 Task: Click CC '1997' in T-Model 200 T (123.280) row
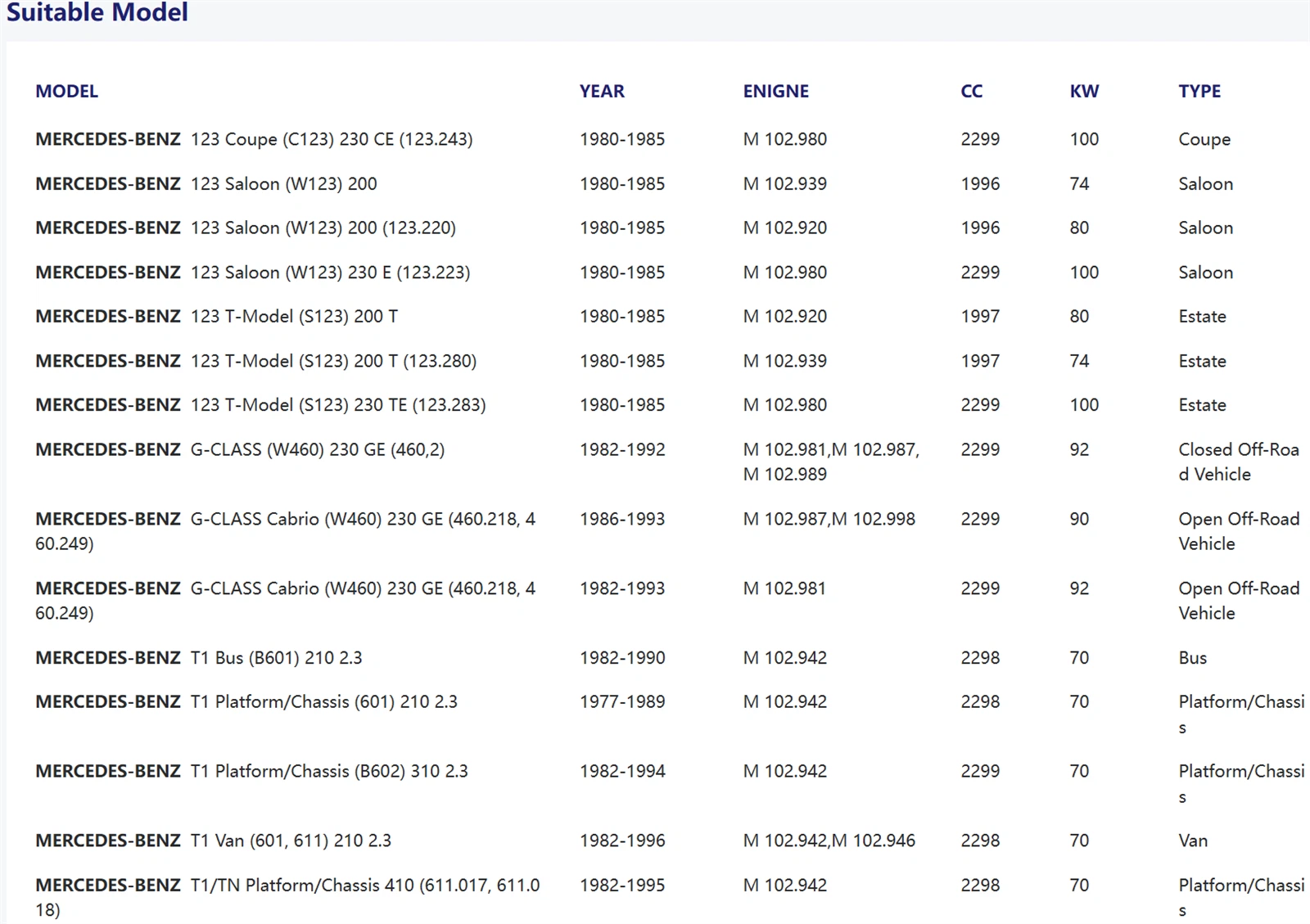980,361
